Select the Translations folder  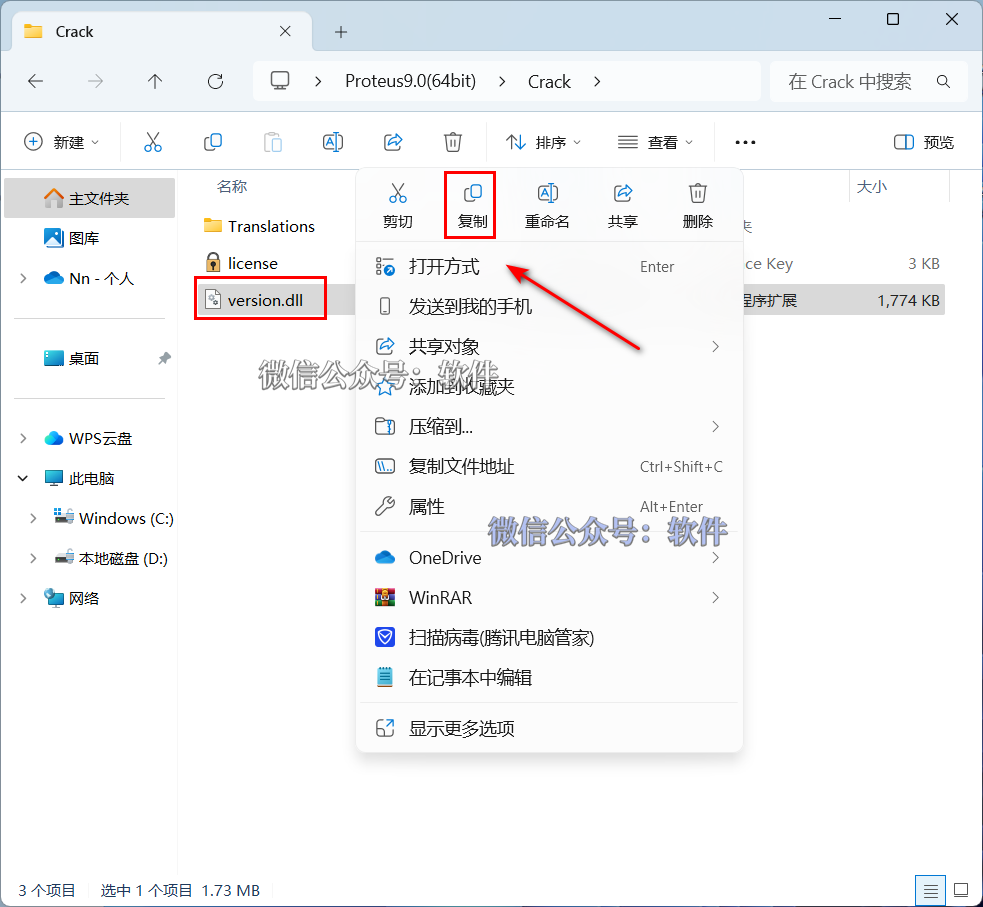[x=260, y=226]
